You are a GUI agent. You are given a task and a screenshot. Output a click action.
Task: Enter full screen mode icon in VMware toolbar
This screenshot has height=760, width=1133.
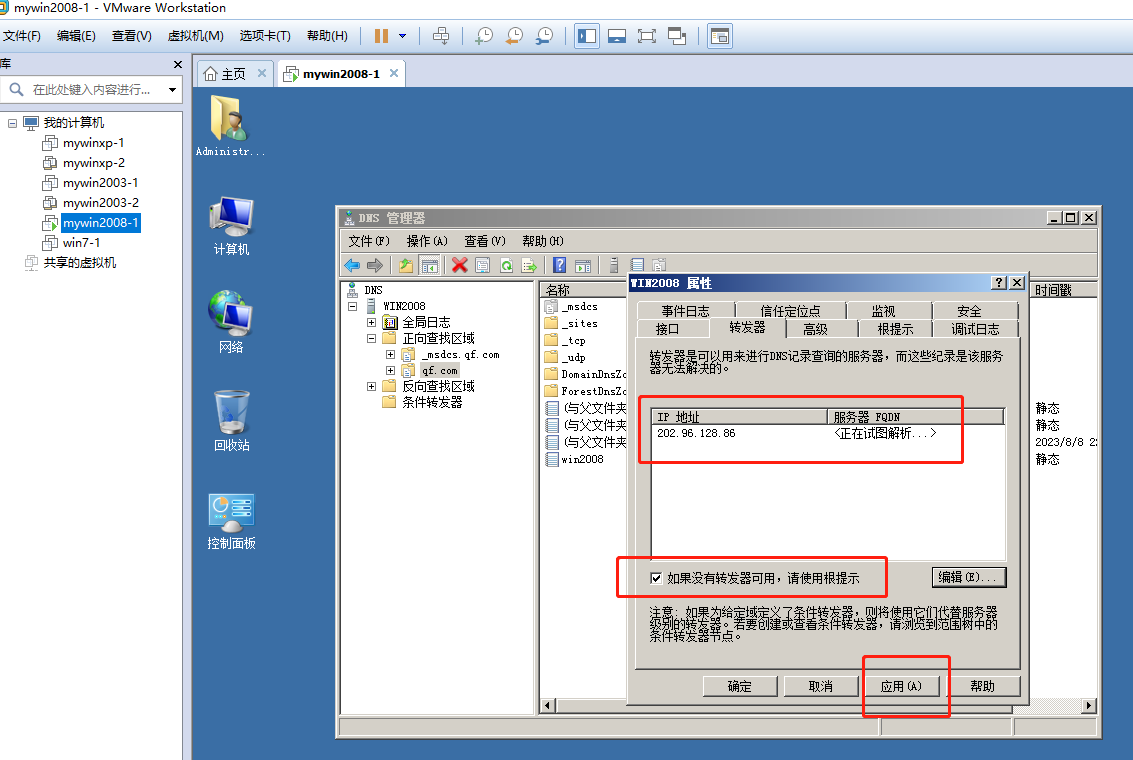tap(647, 35)
